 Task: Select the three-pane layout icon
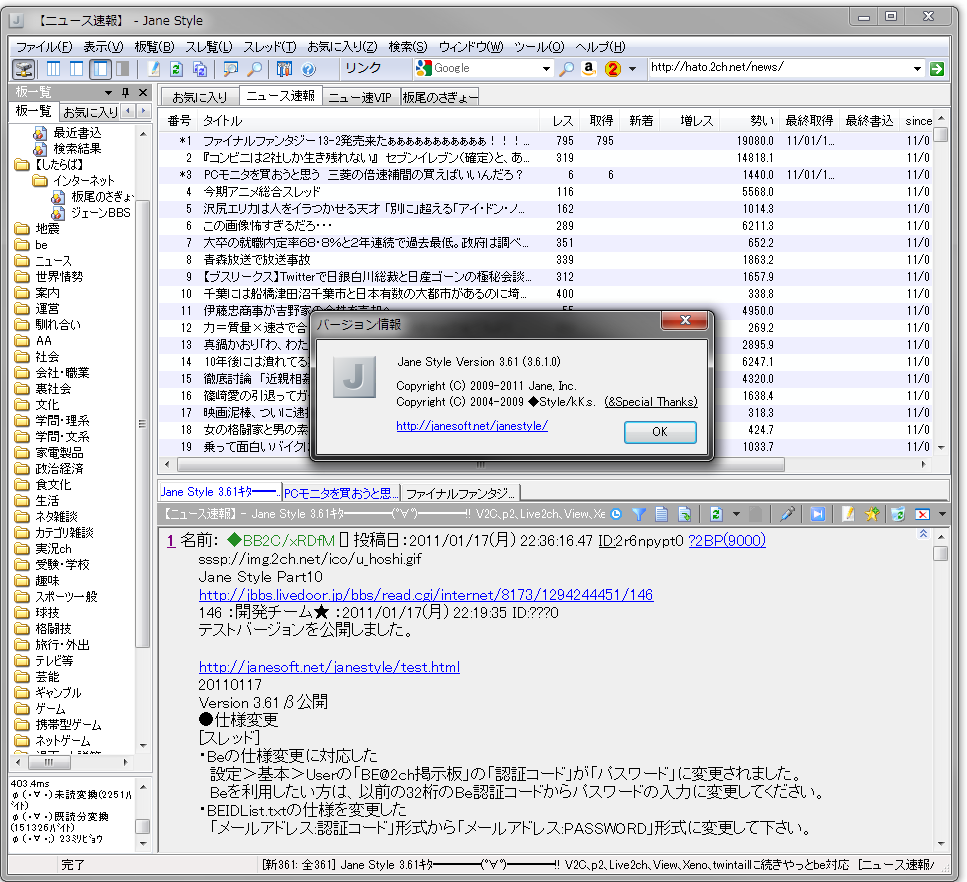coord(54,69)
